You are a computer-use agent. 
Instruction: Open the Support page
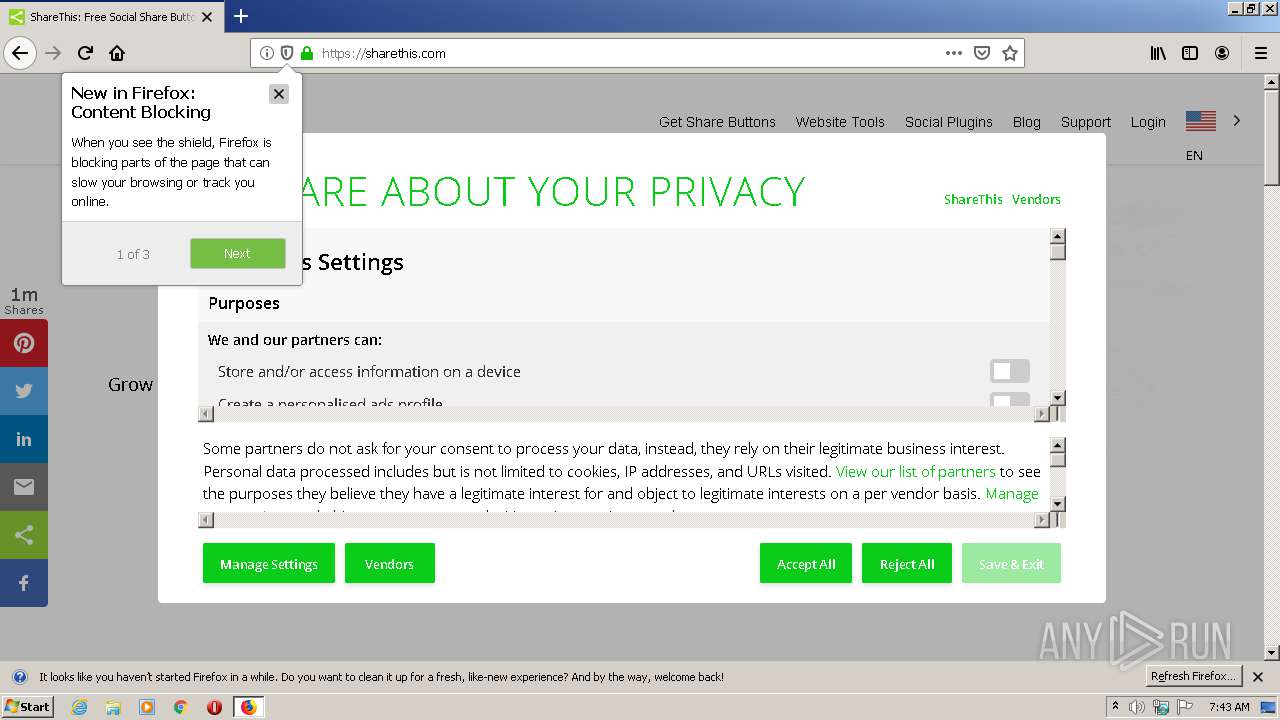click(1086, 122)
